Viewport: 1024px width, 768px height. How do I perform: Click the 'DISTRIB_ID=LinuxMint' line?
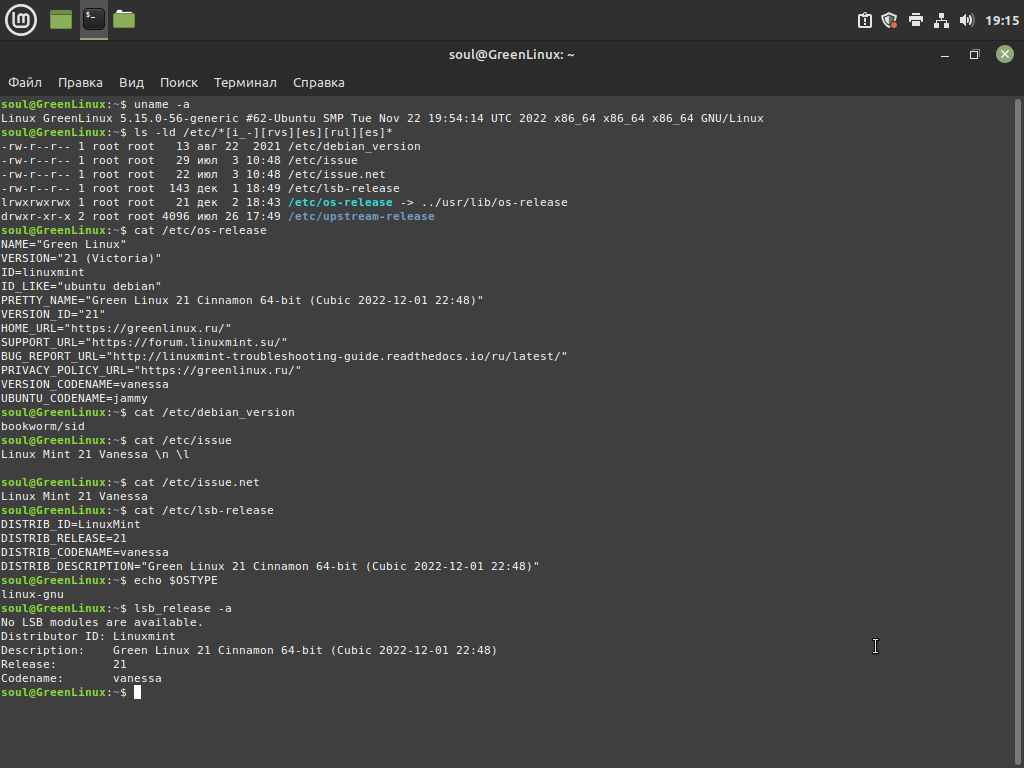click(71, 524)
